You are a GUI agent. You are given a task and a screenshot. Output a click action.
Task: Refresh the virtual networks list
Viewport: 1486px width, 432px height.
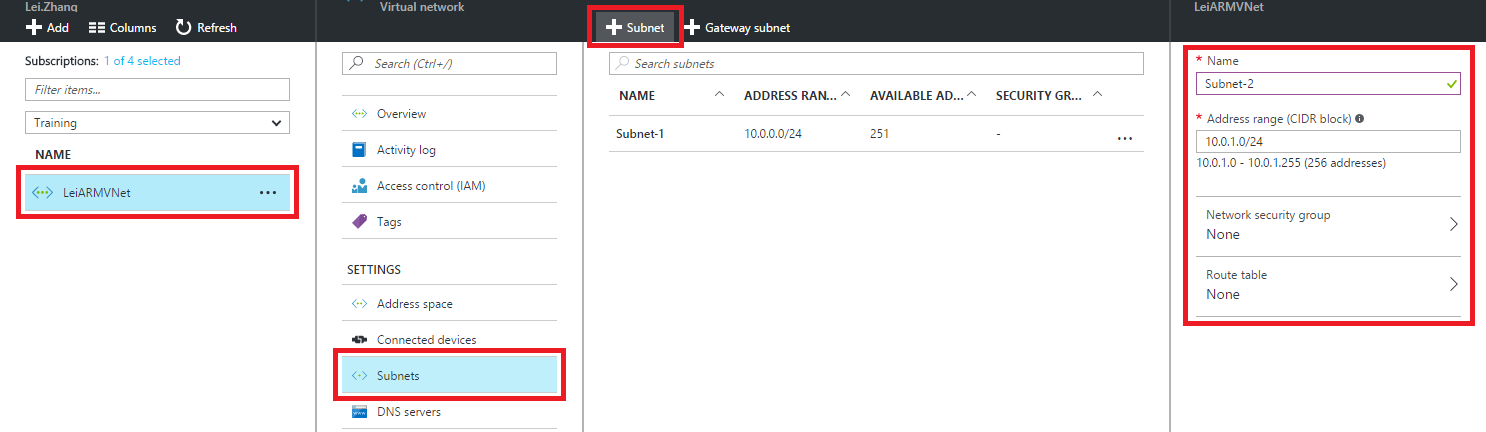tap(206, 28)
